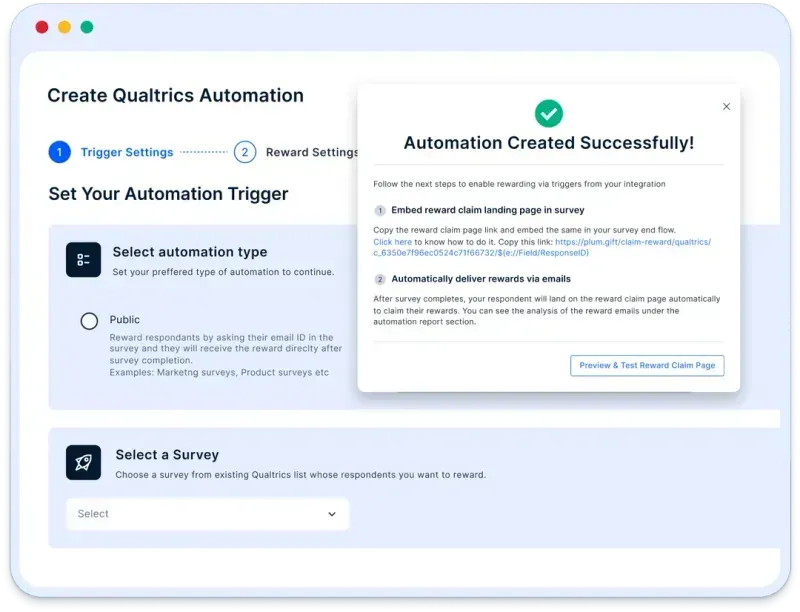The image size is (800, 612).
Task: Click the red window close dot
Action: (42, 27)
